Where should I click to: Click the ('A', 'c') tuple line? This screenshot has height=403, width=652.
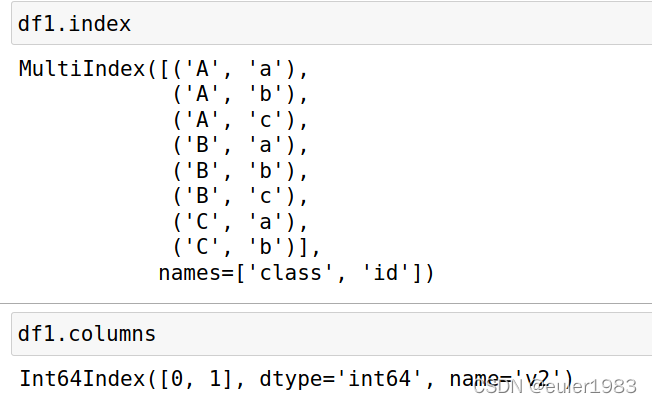pyautogui.click(x=240, y=120)
